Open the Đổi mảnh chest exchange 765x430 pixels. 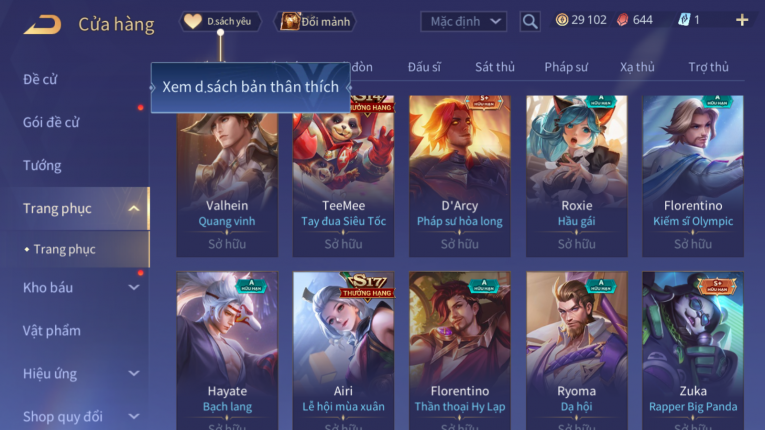coord(316,21)
